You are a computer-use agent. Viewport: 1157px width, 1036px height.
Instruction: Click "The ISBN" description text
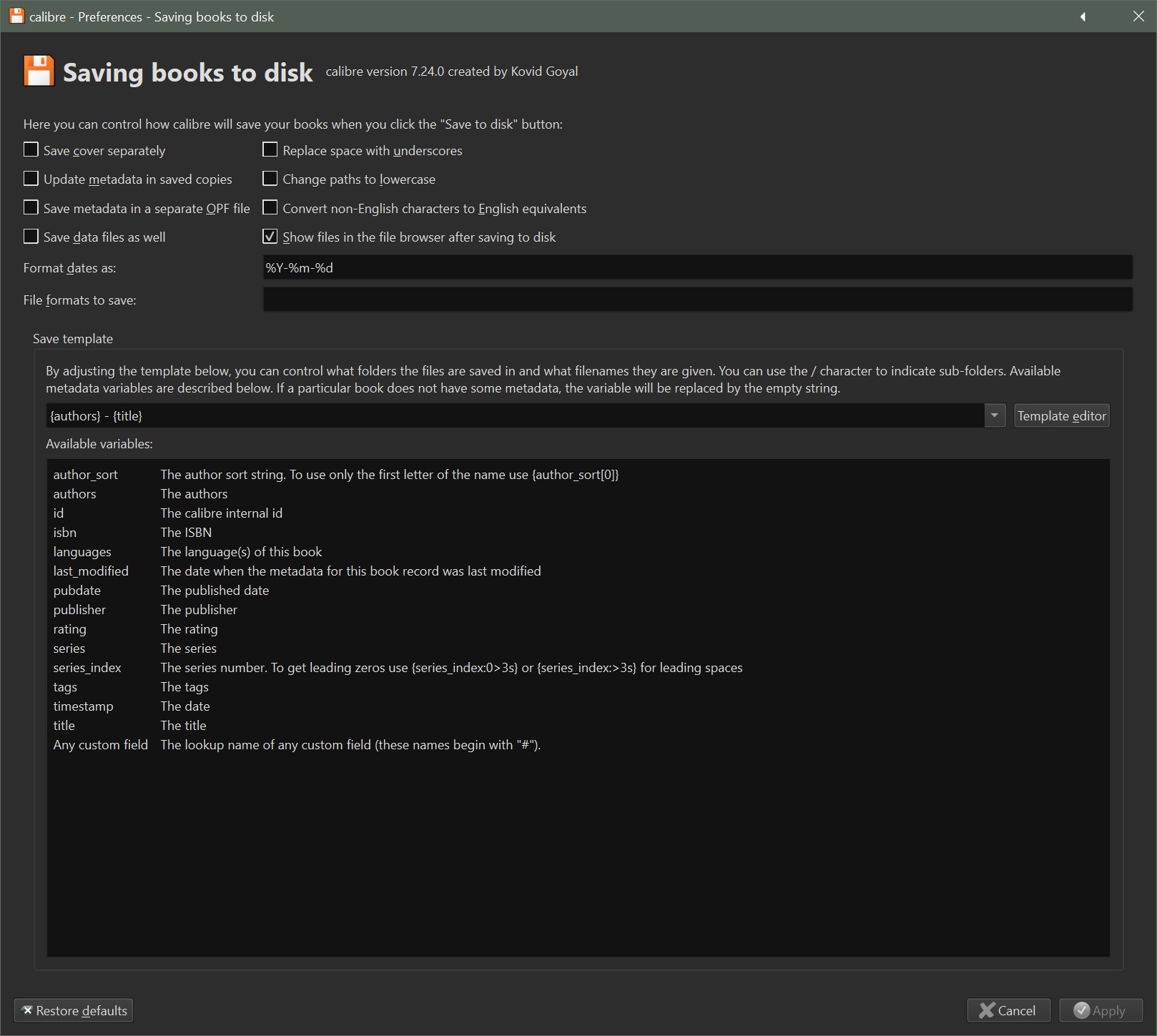click(x=186, y=533)
